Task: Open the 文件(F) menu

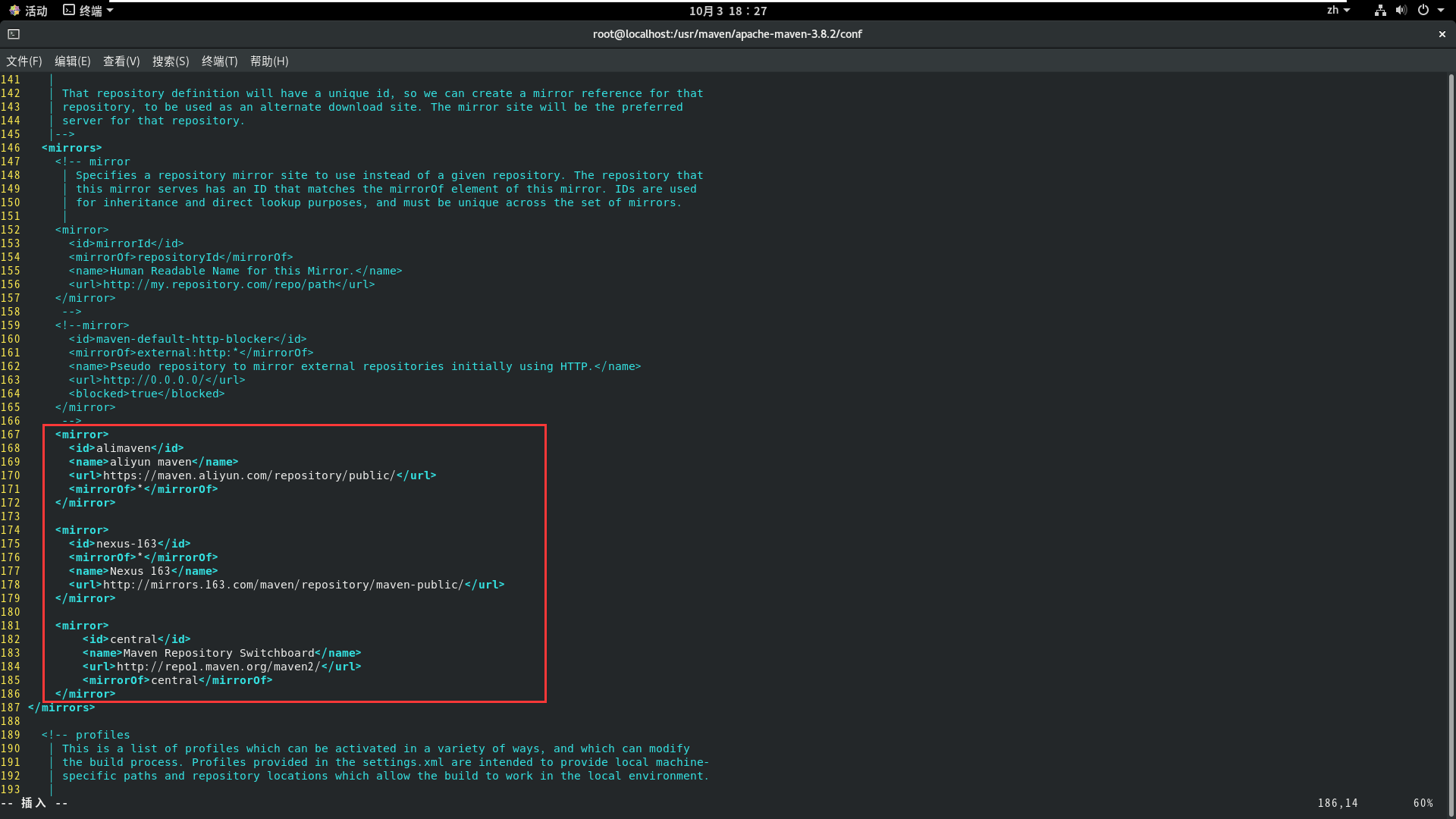Action: 24,61
